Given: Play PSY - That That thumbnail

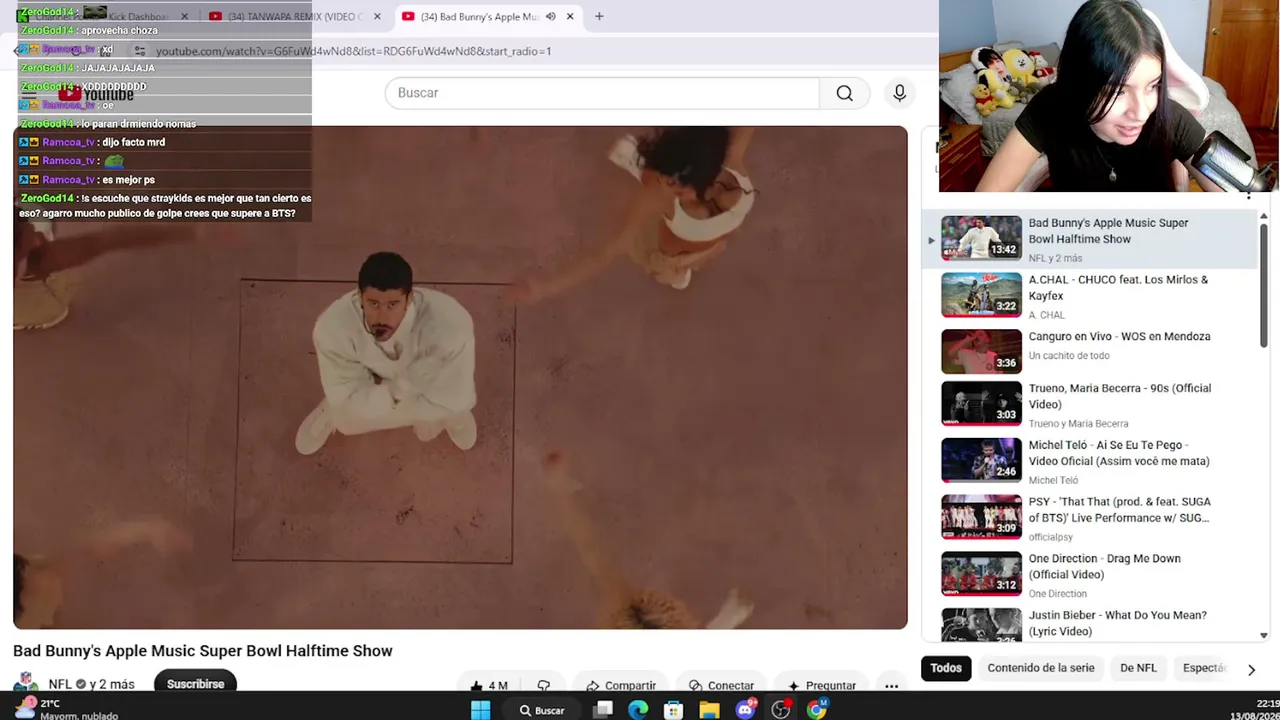Looking at the screenshot, I should (981, 517).
